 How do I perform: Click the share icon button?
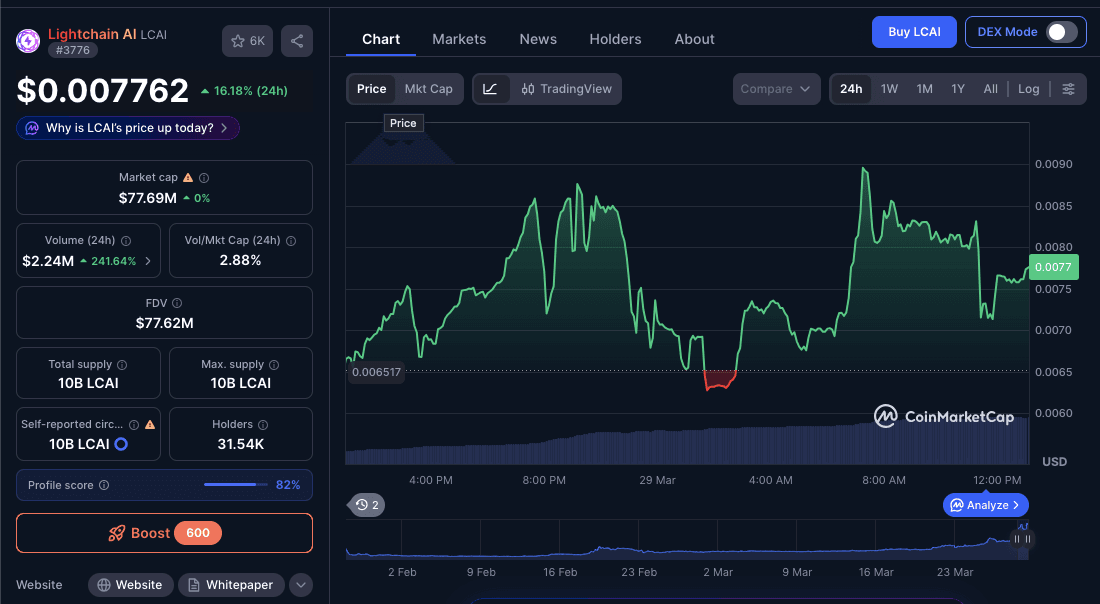pos(297,41)
